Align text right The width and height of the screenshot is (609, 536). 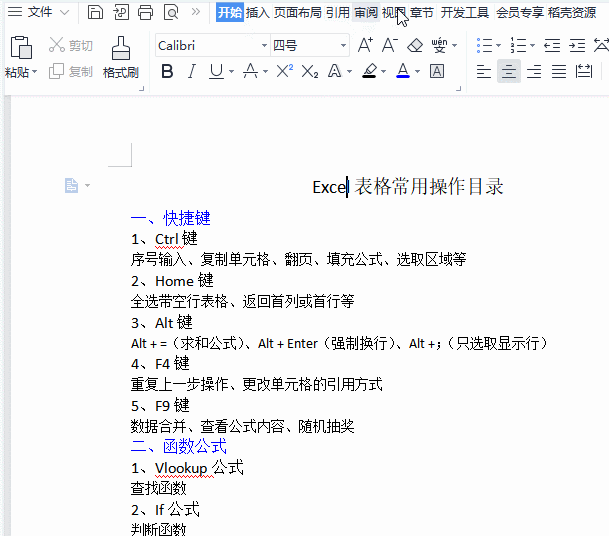534,71
